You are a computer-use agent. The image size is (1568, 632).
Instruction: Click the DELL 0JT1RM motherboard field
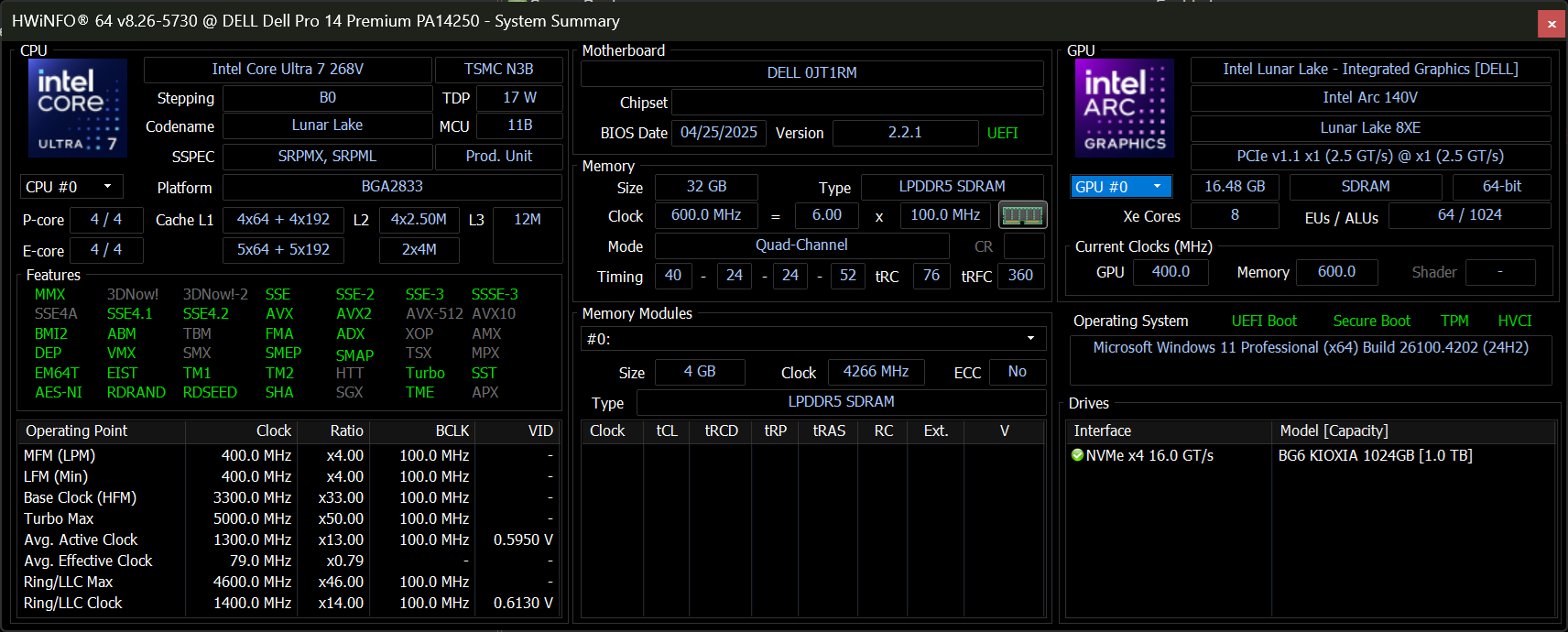pyautogui.click(x=812, y=73)
